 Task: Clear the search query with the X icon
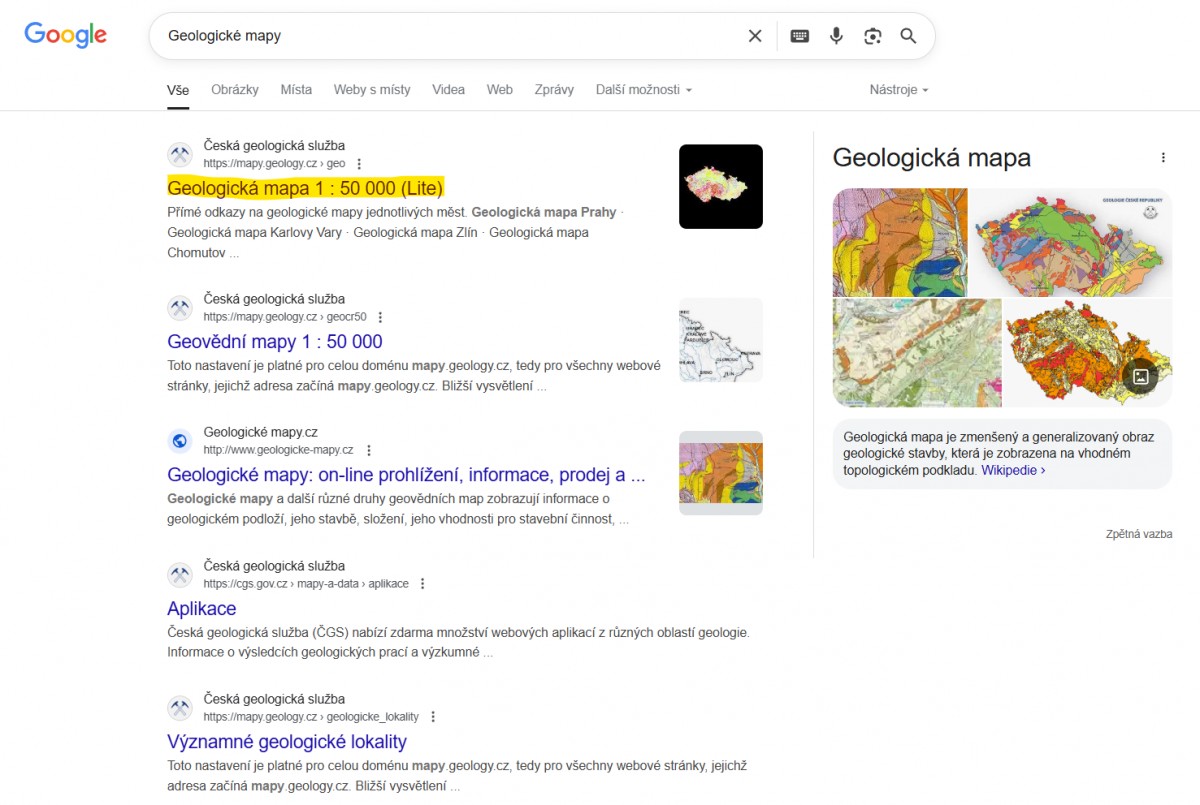point(755,36)
